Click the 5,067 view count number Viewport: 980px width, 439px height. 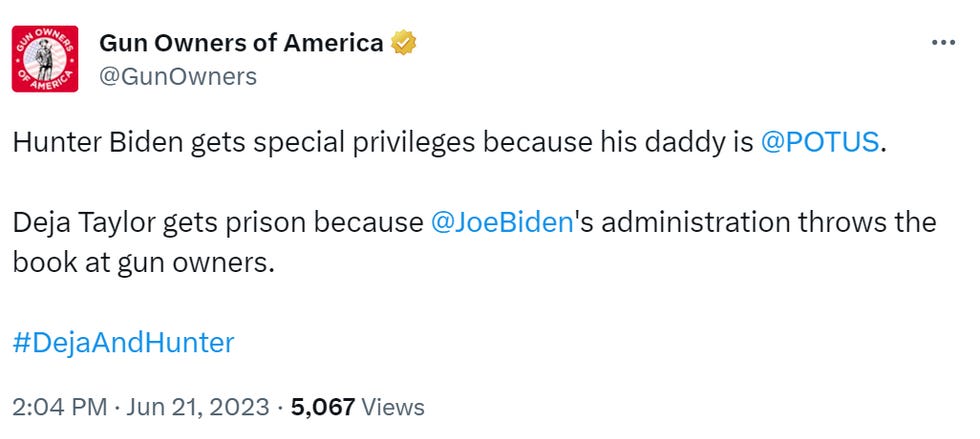321,407
